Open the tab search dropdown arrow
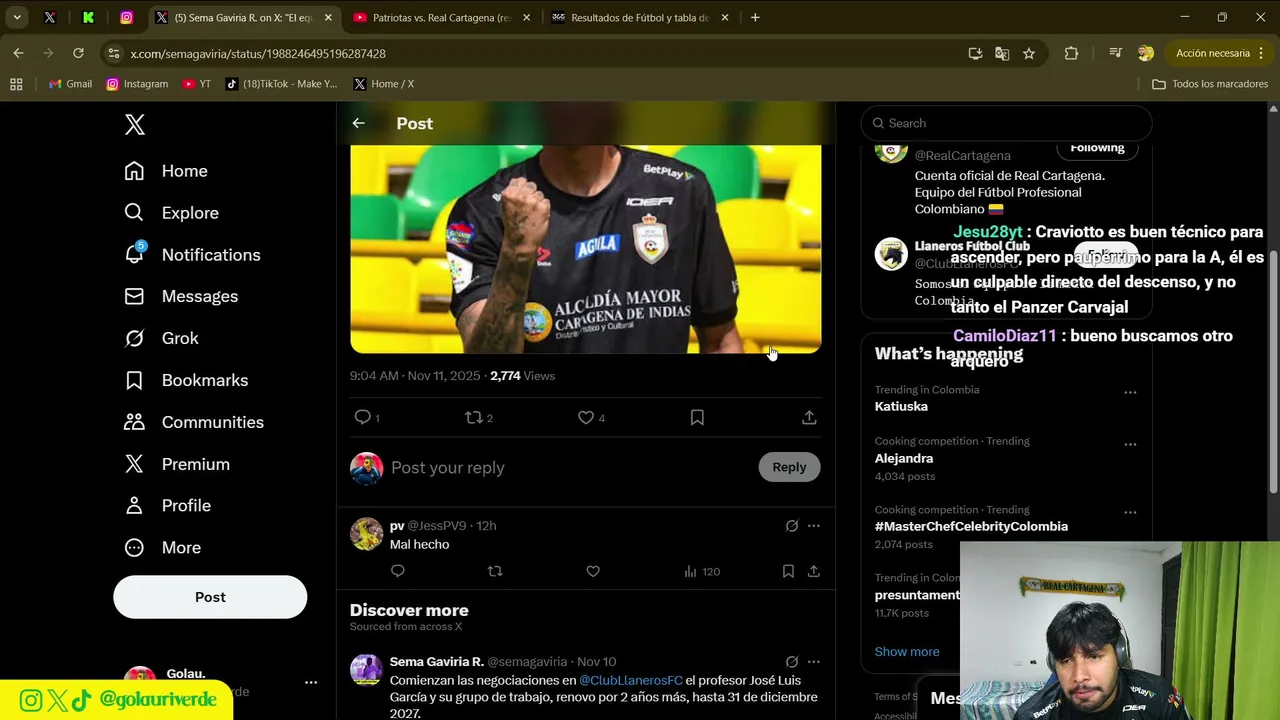The height and width of the screenshot is (720, 1280). coord(17,18)
